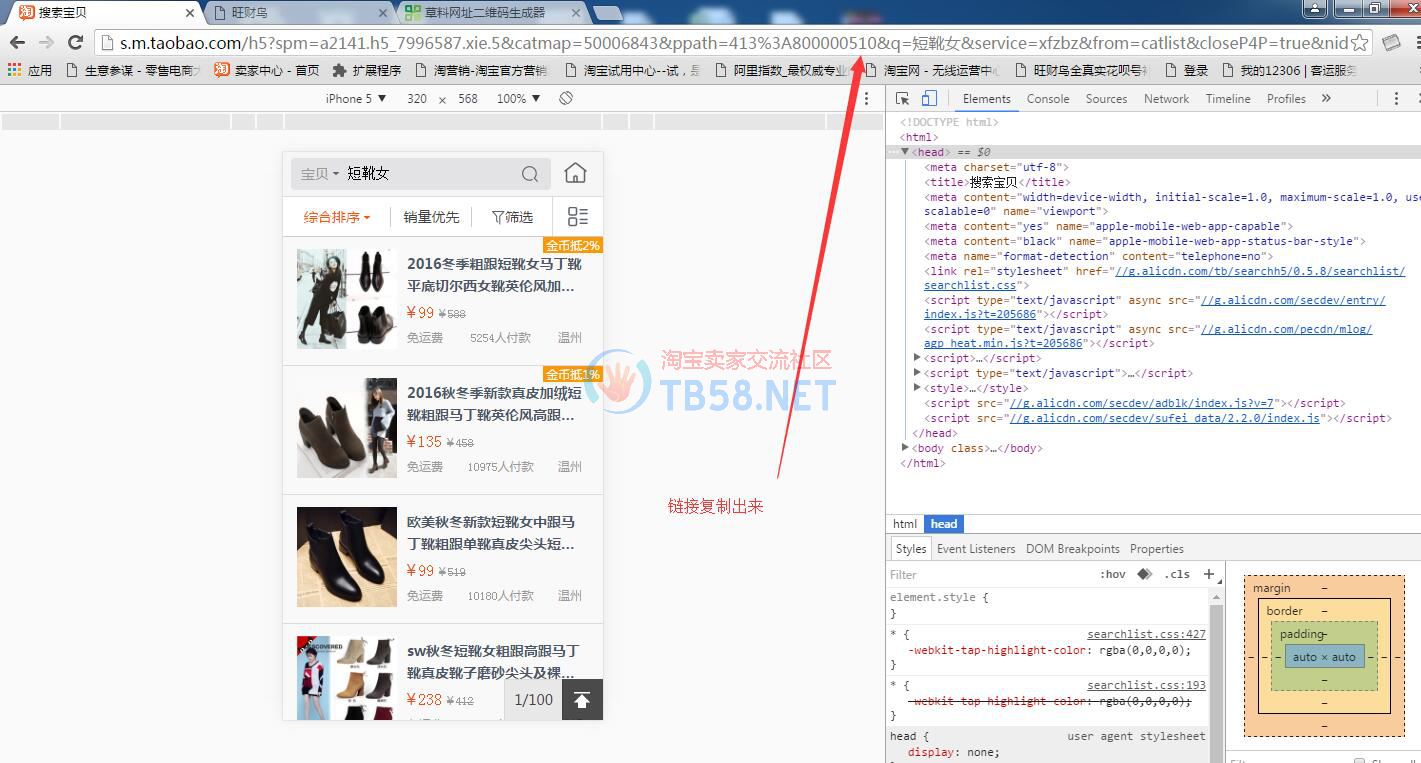1421x763 pixels.
Task: Open the 卖家中心 - 首页 bookmark
Action: (x=266, y=70)
